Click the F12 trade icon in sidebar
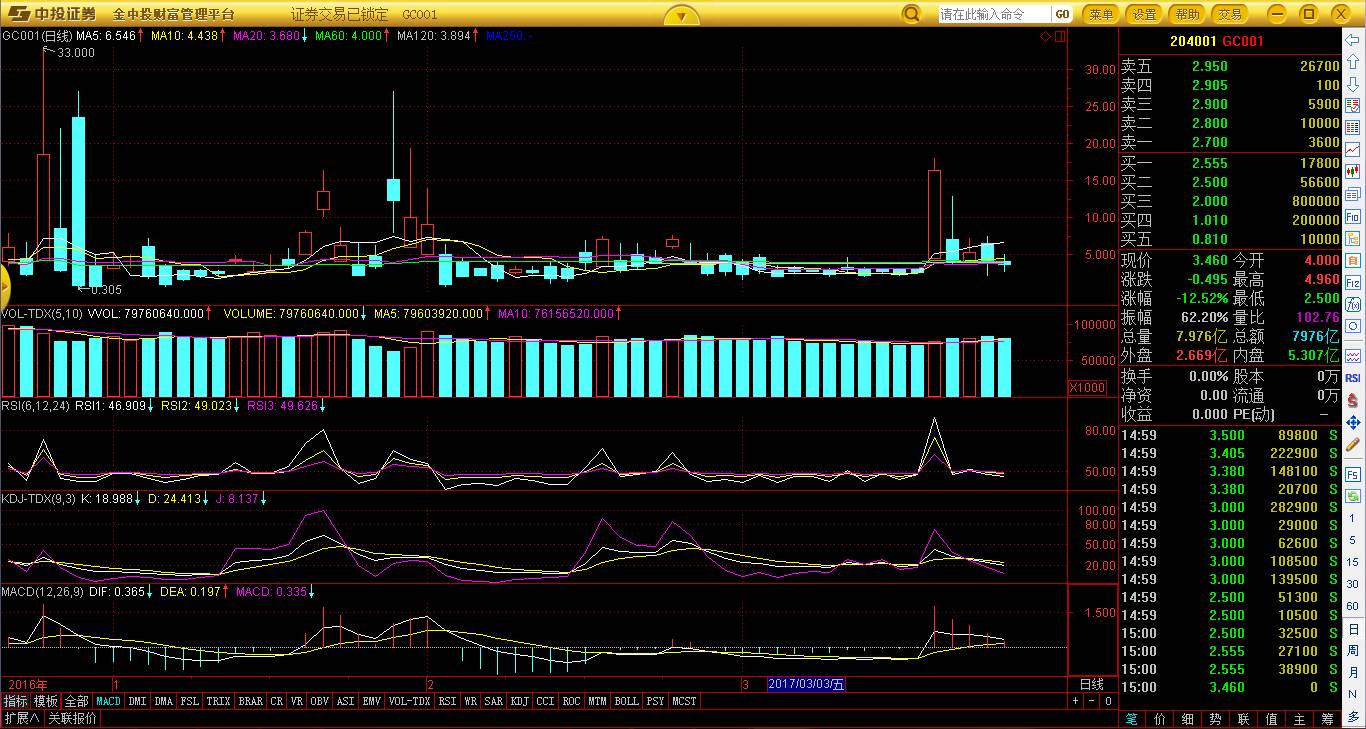 tap(1353, 283)
